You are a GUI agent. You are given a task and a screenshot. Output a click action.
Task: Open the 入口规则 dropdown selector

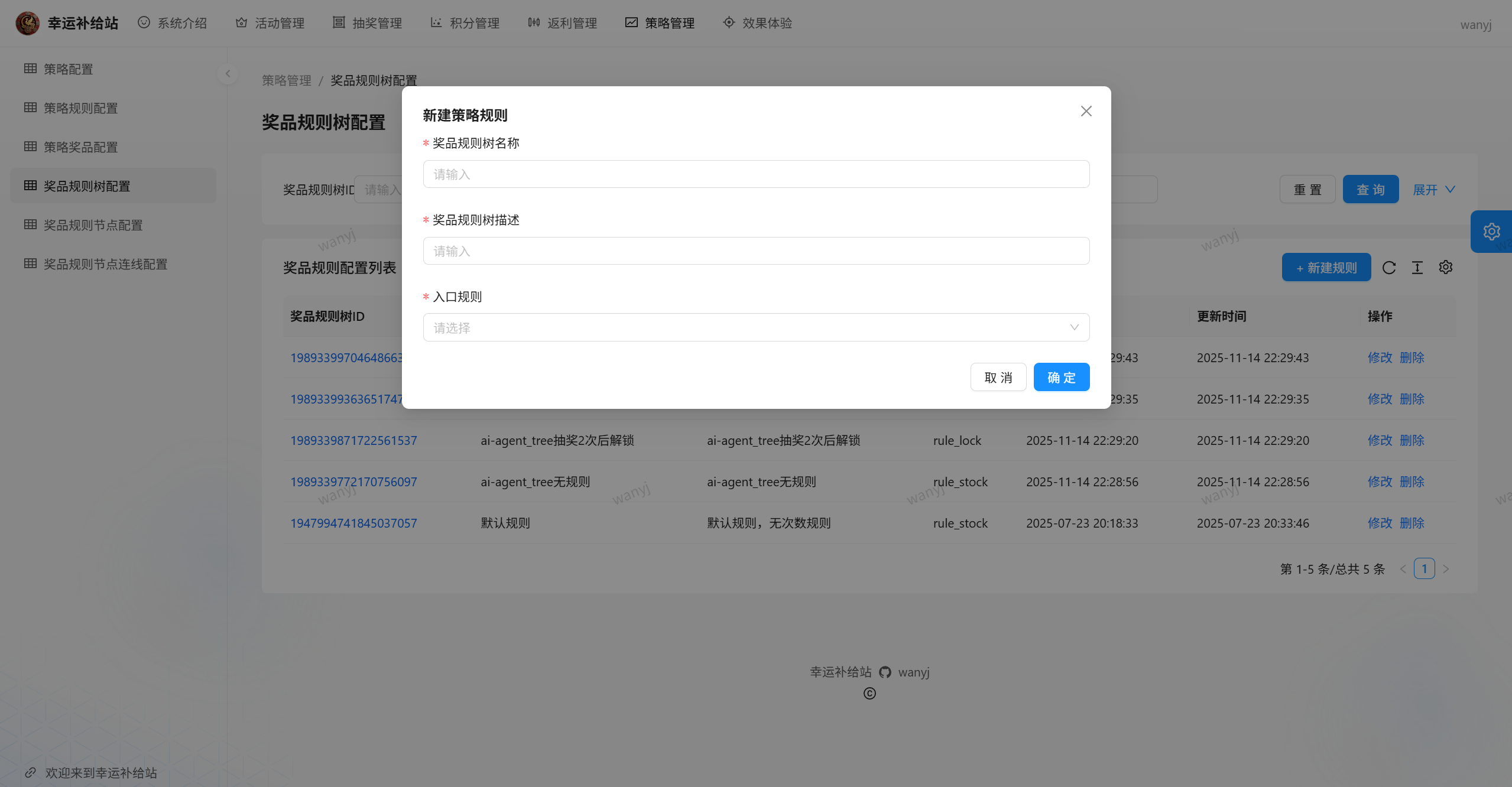tap(756, 327)
